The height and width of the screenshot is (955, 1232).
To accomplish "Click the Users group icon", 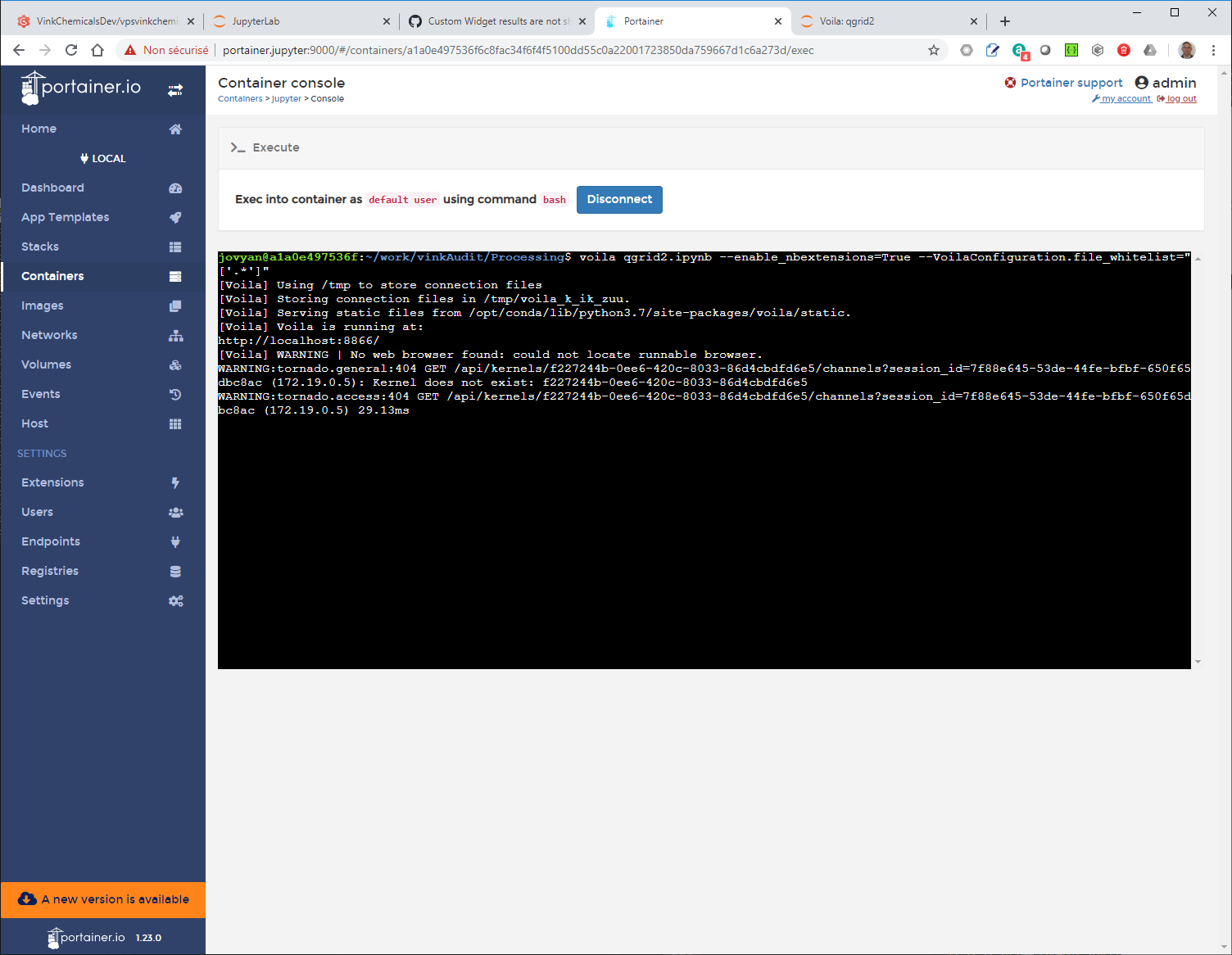I will tap(175, 512).
